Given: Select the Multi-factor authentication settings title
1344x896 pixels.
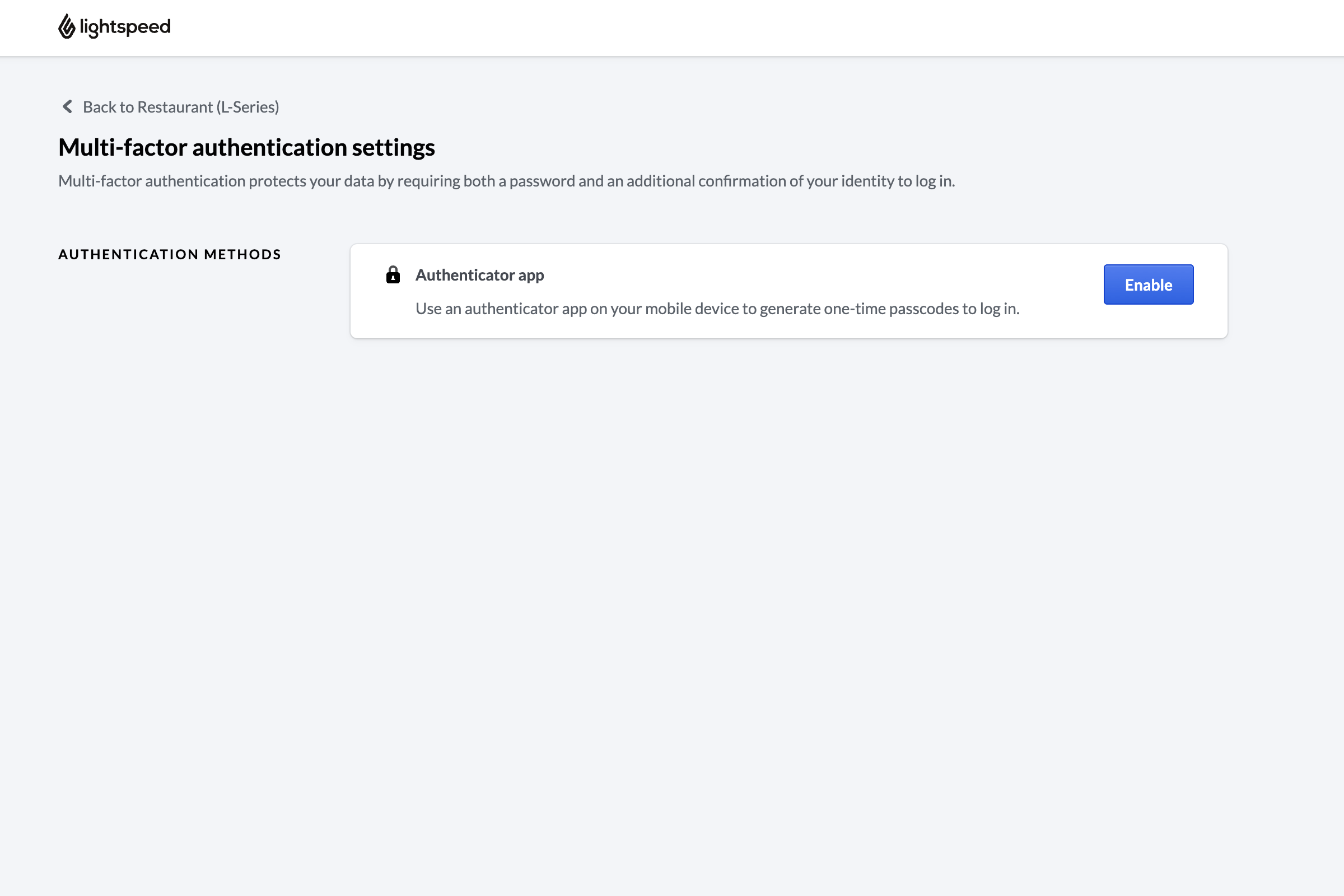Looking at the screenshot, I should [x=246, y=147].
